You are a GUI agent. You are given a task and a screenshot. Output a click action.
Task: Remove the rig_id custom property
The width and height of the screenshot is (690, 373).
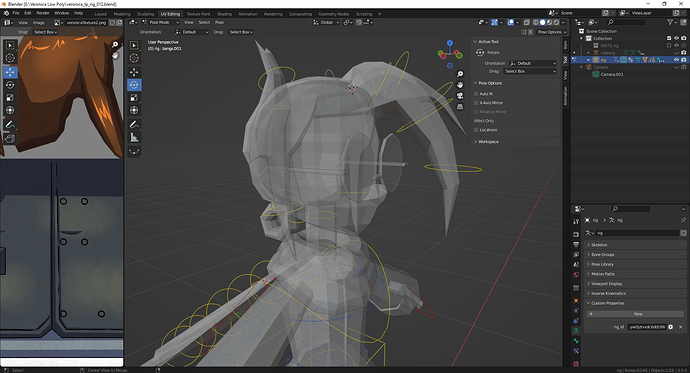pyautogui.click(x=680, y=327)
